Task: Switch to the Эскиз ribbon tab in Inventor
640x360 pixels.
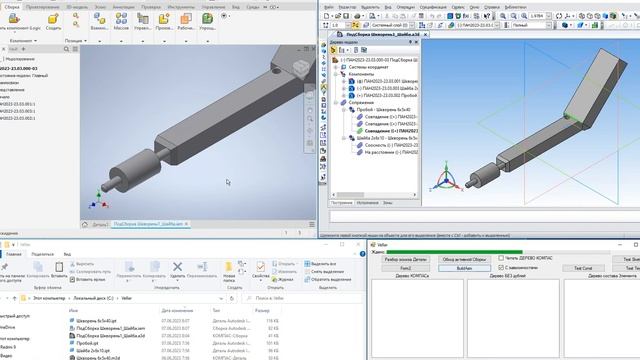Action: 100,7
